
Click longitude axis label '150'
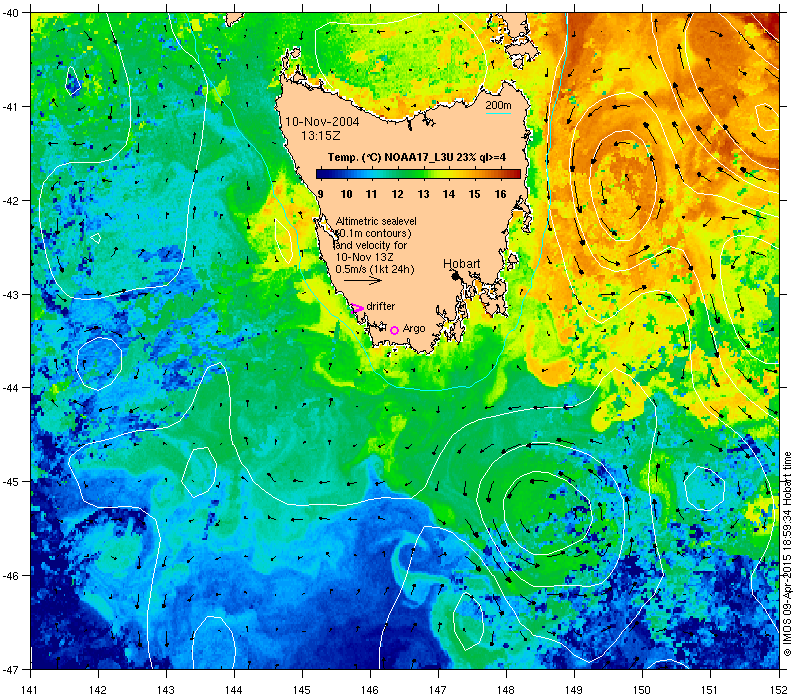point(642,690)
